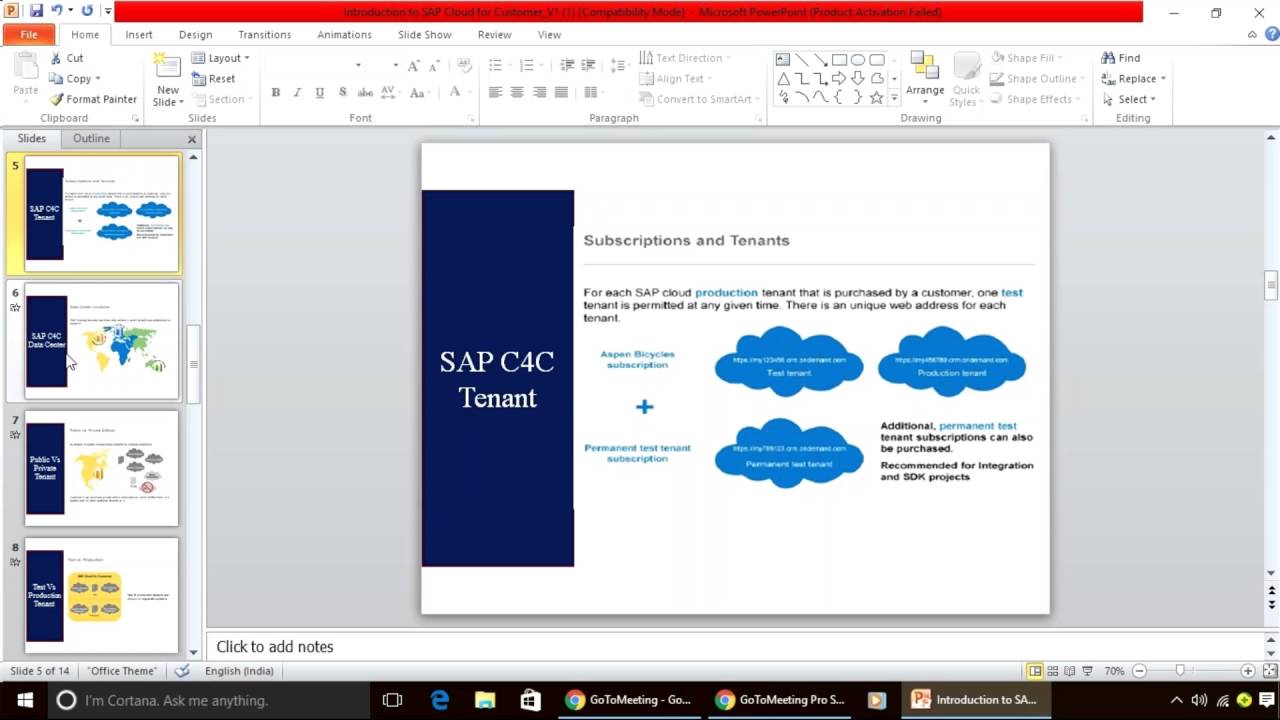Click the text box shape in gallery

783,59
